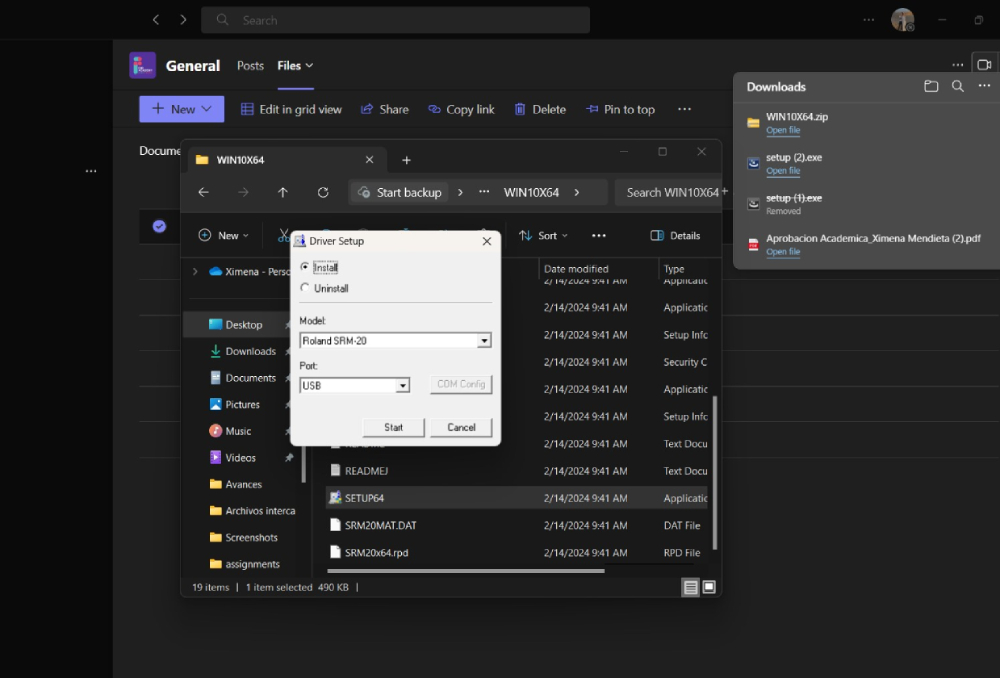Sort by Date modified column header

[x=576, y=269]
